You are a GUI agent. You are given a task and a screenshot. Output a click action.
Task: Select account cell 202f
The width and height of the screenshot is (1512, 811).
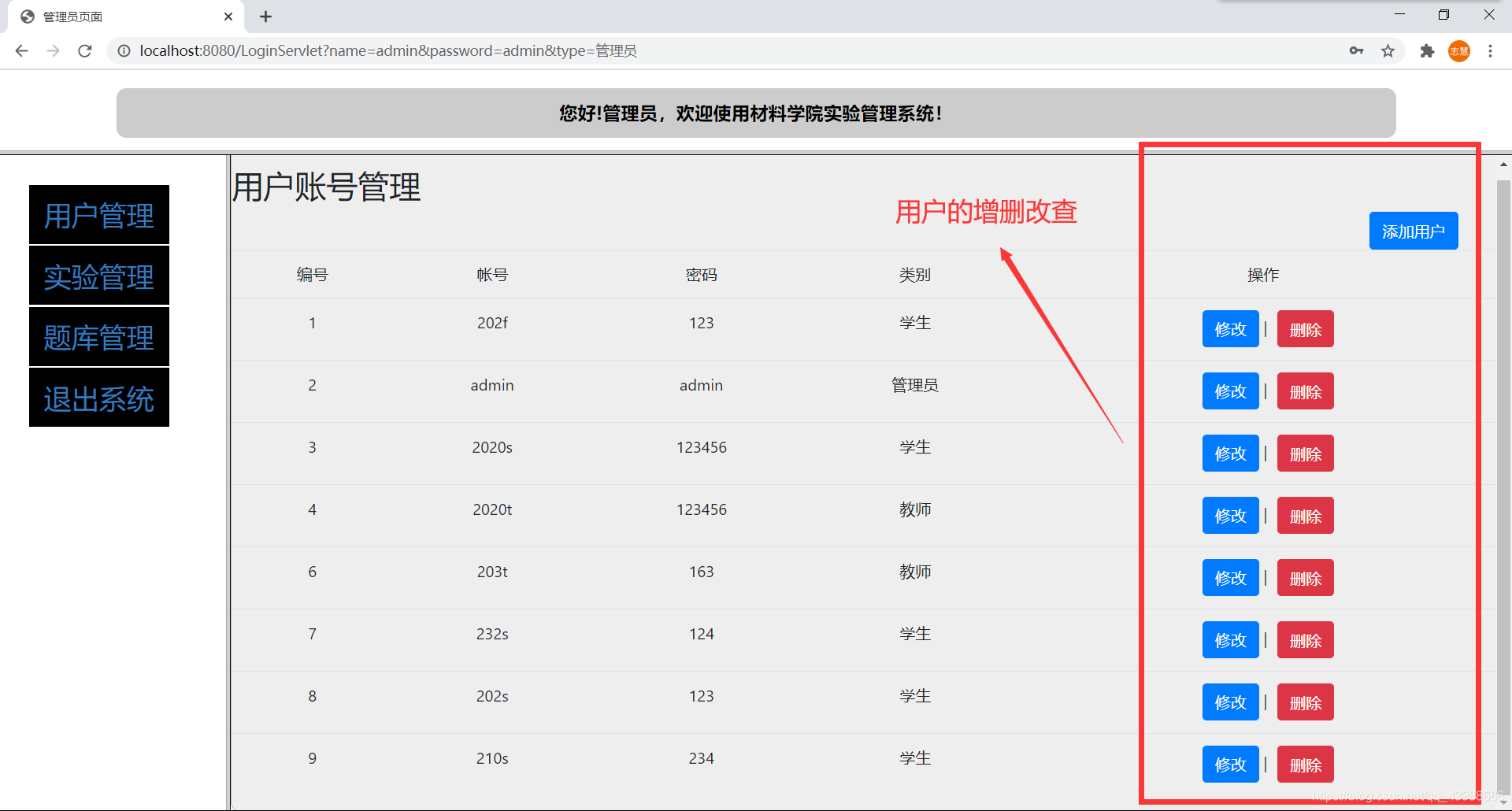[492, 323]
